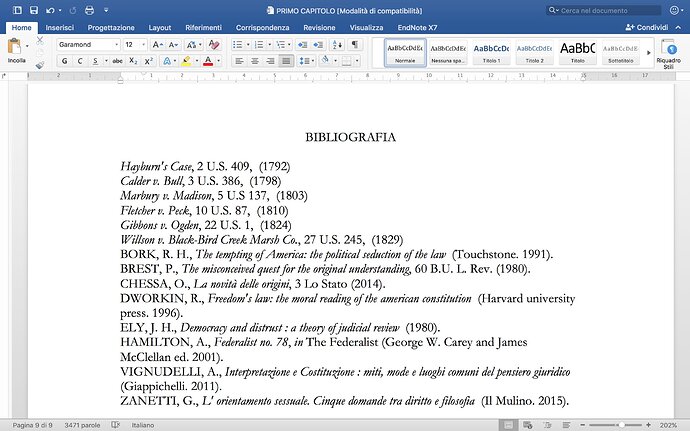690x431 pixels.
Task: Sort text A-Z icon
Action: coord(337,44)
